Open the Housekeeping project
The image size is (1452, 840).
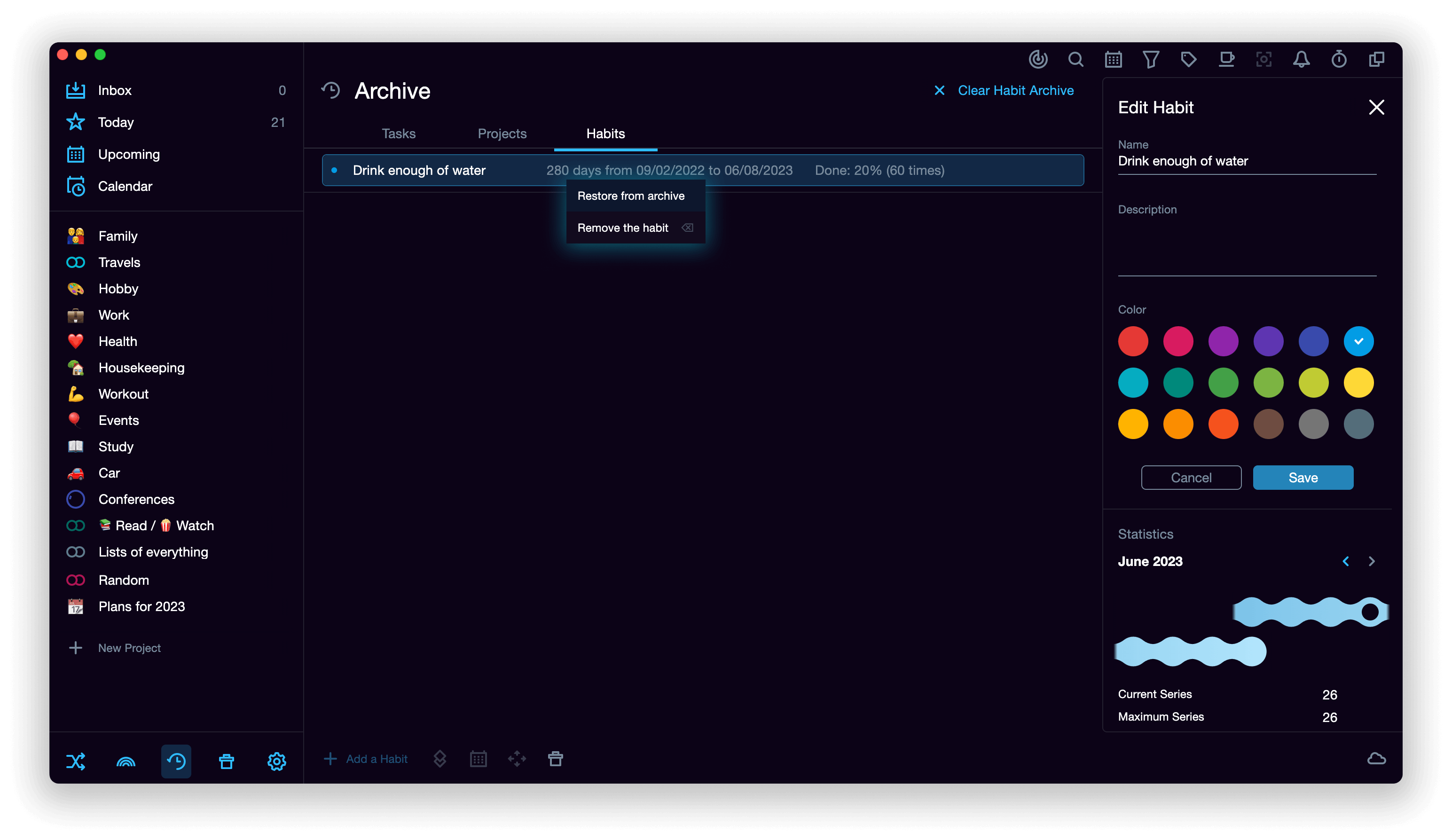[176, 368]
